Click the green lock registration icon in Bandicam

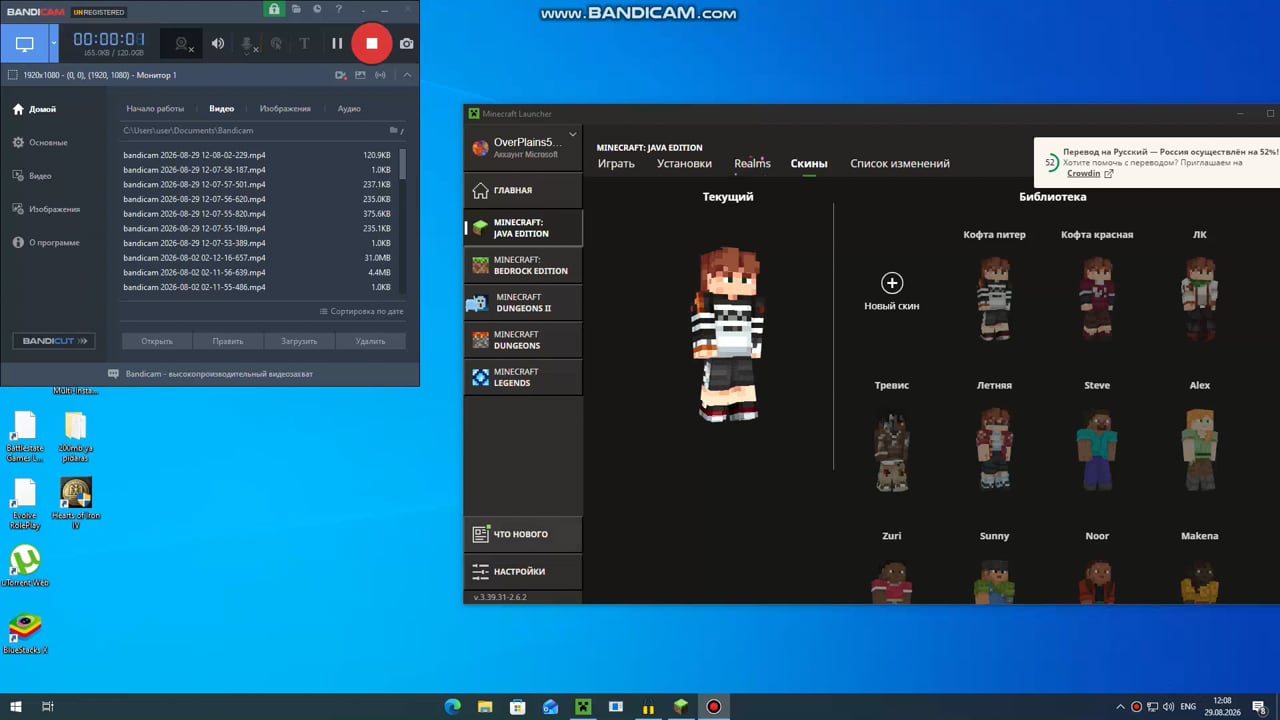[274, 9]
